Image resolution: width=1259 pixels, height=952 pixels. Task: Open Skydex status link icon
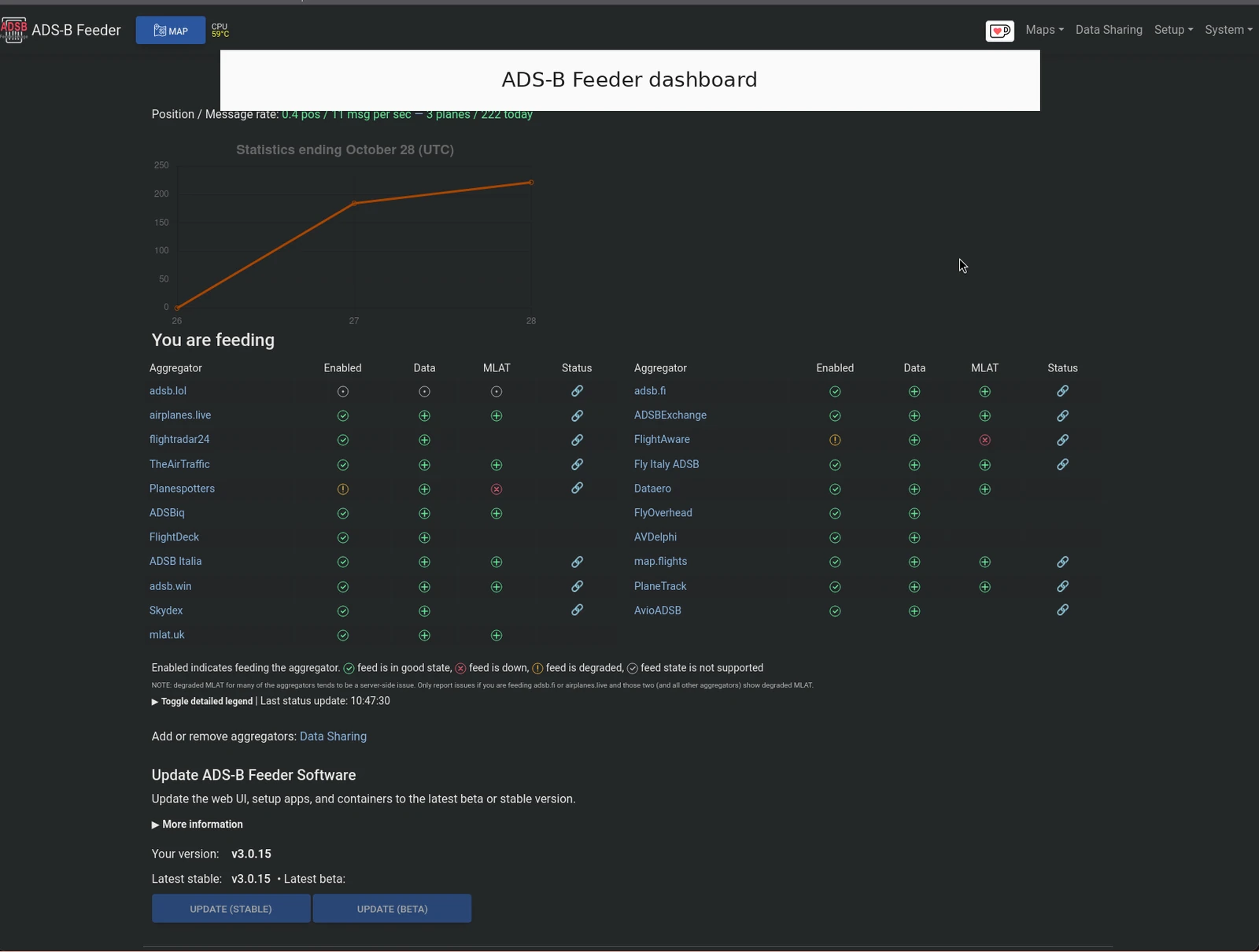coord(577,610)
